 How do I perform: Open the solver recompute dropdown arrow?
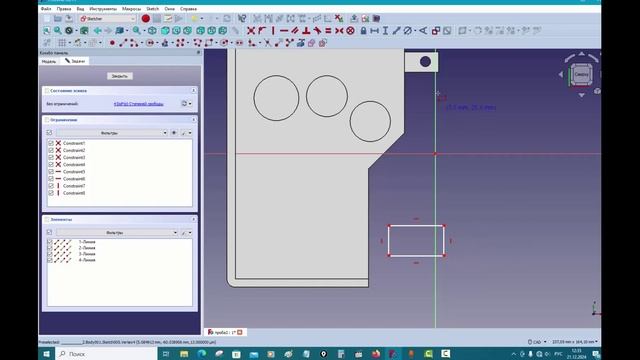(x=190, y=104)
